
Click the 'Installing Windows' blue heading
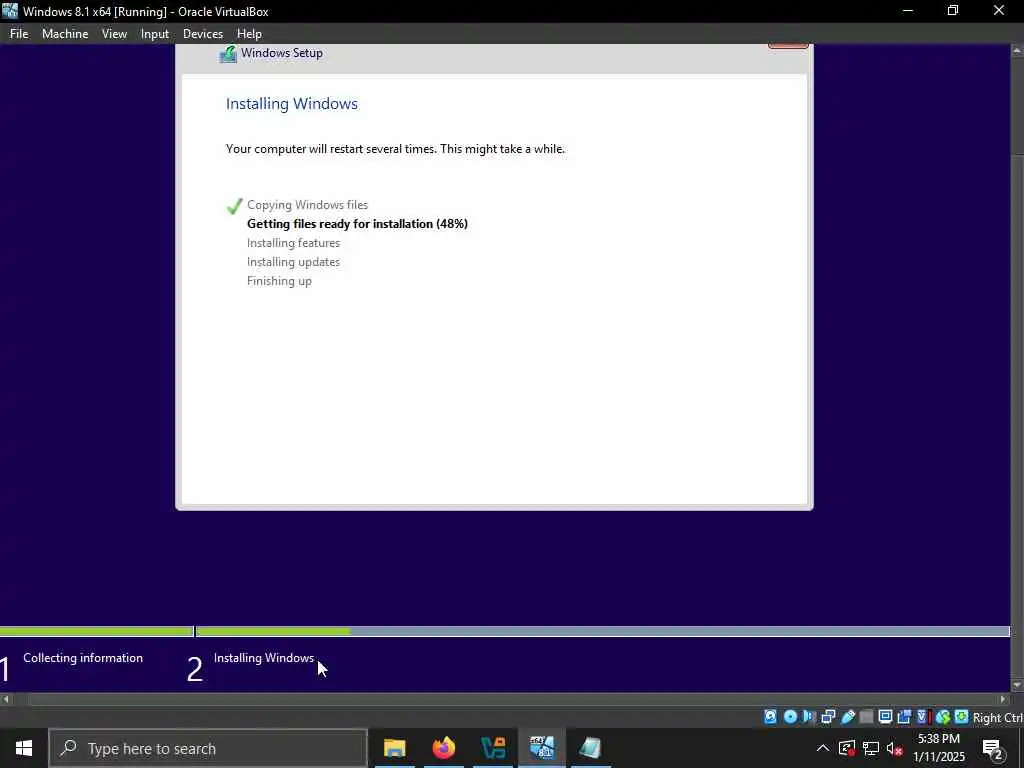(292, 104)
